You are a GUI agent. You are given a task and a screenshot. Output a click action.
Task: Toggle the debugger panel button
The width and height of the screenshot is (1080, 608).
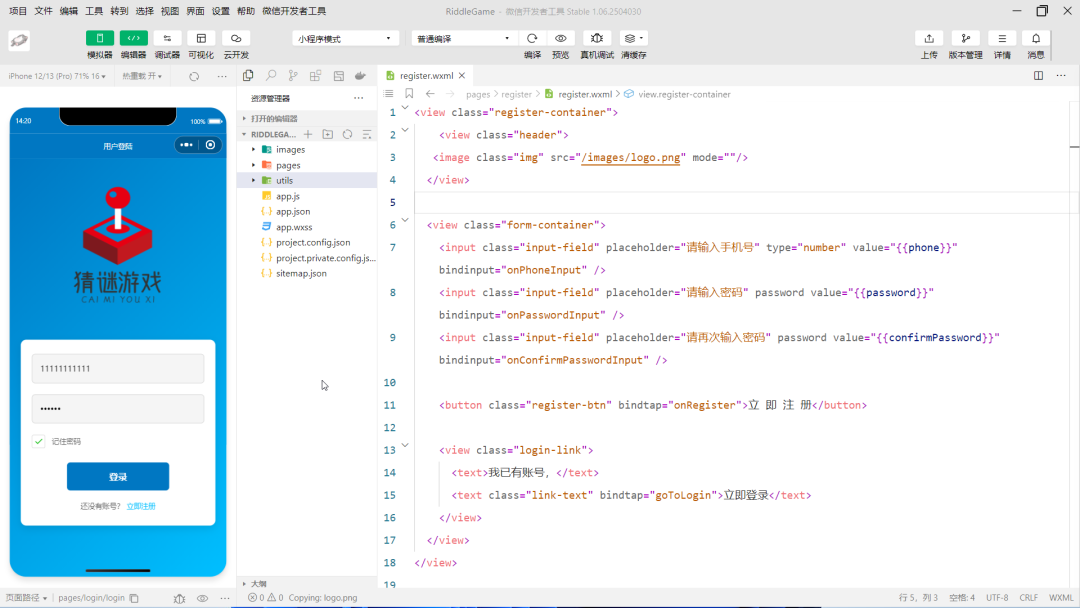coord(167,39)
